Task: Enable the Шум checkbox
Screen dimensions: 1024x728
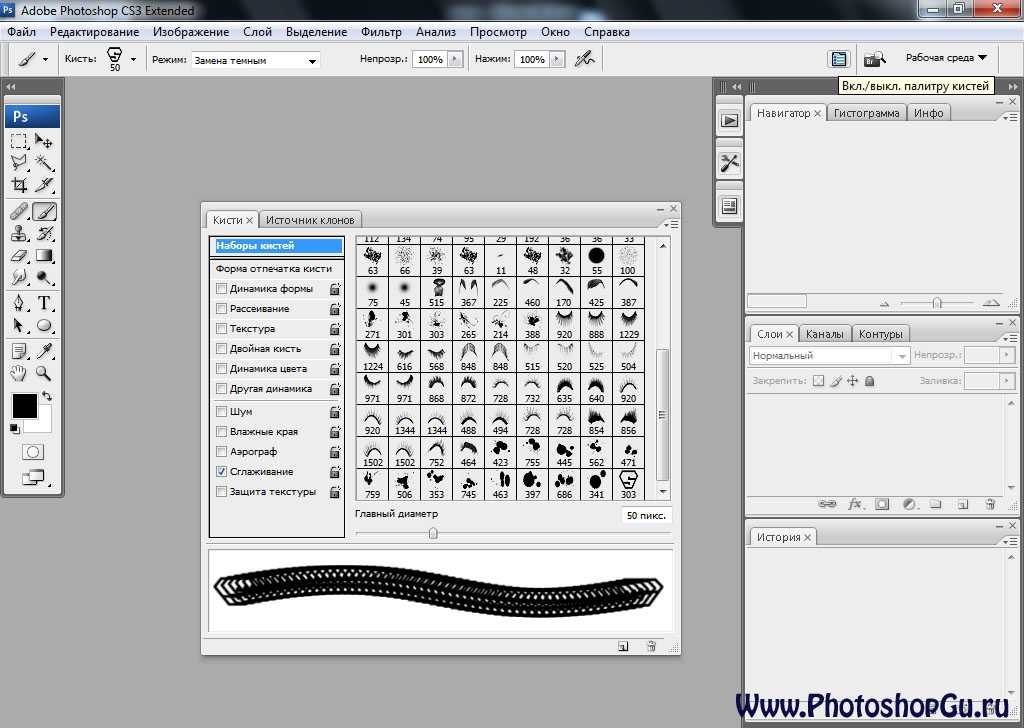Action: (221, 411)
